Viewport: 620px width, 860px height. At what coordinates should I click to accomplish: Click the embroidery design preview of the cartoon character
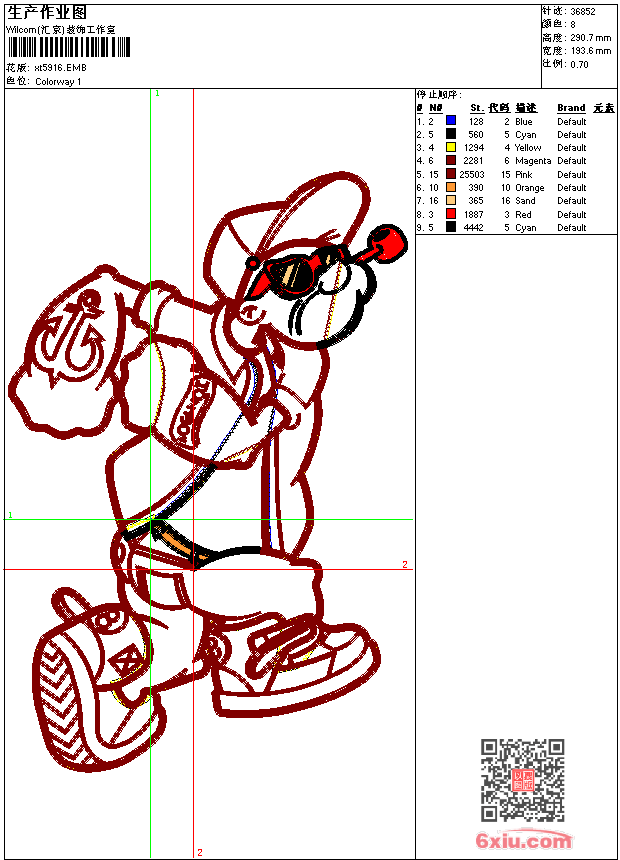pyautogui.click(x=207, y=472)
